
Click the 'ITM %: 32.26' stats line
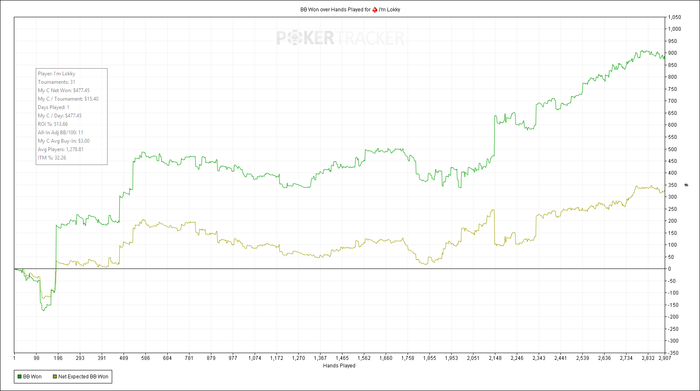coord(52,158)
